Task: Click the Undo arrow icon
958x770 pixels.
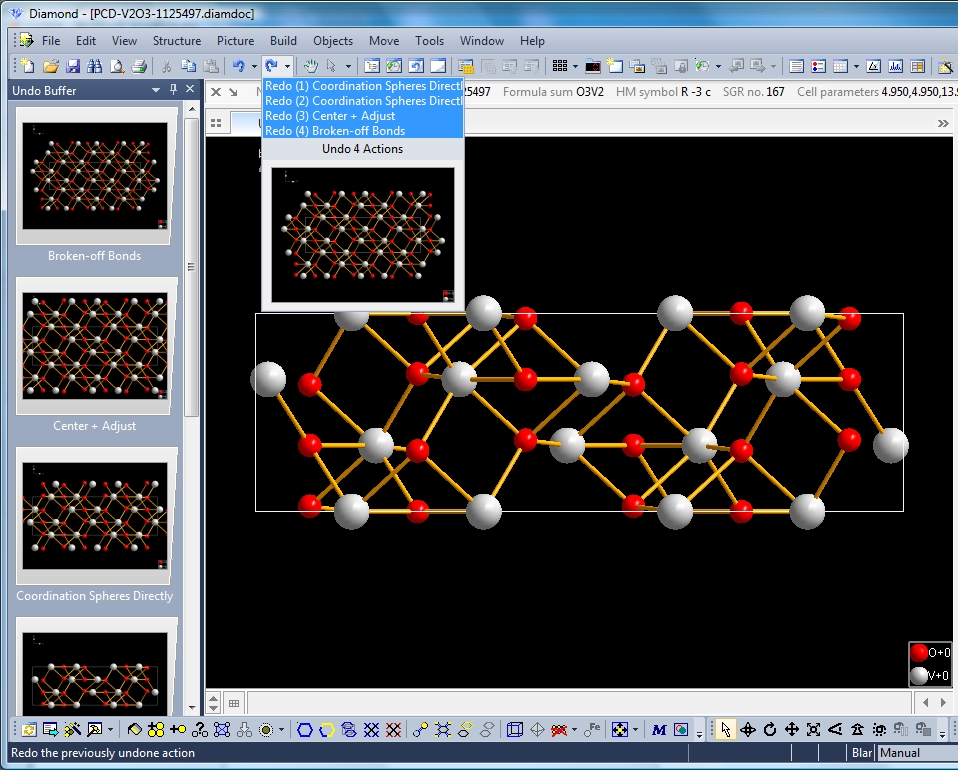Action: (x=238, y=66)
